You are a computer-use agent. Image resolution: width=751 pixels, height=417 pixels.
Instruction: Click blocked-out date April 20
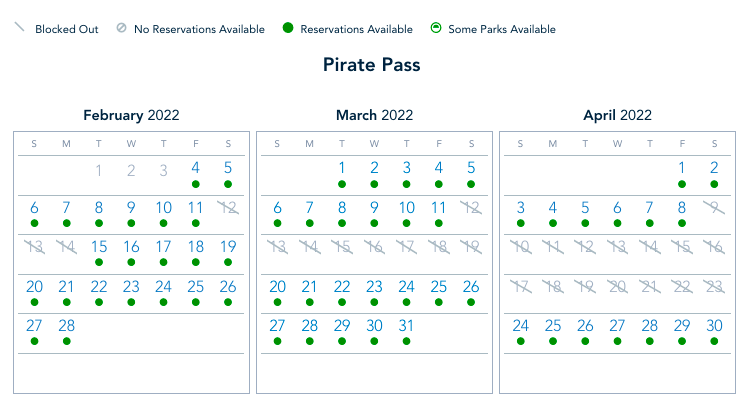click(617, 286)
